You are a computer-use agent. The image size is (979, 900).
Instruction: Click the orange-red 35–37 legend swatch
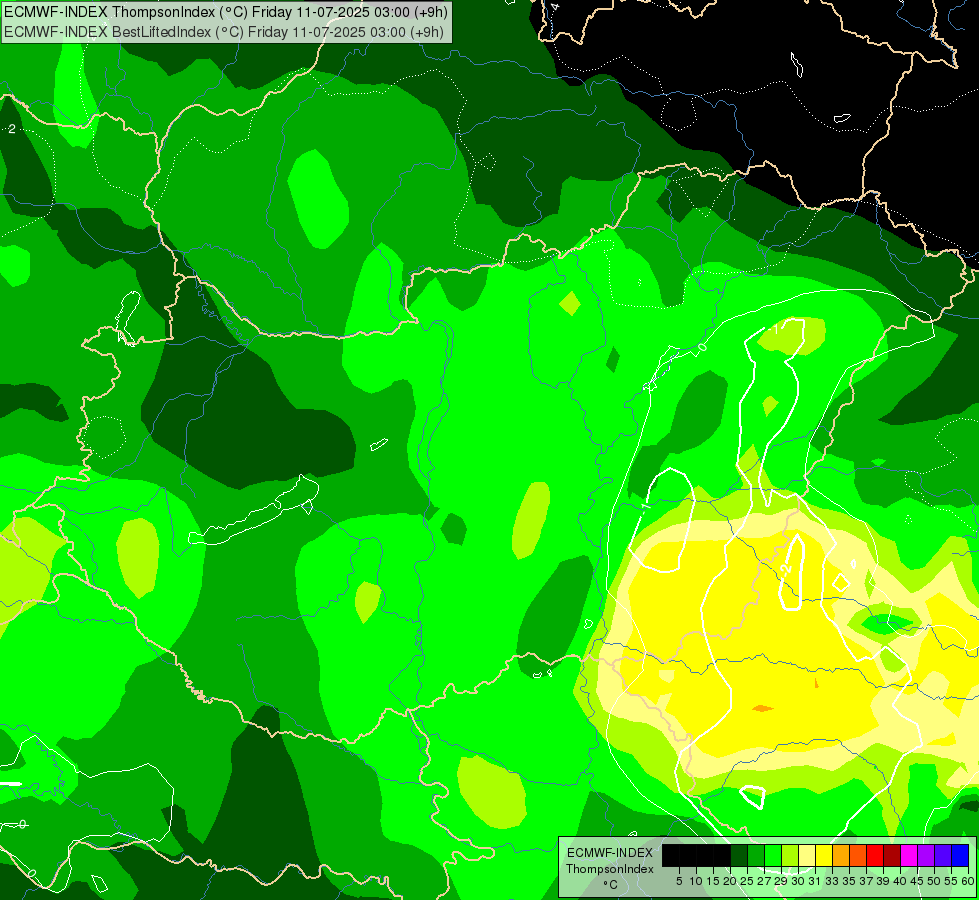(x=858, y=855)
